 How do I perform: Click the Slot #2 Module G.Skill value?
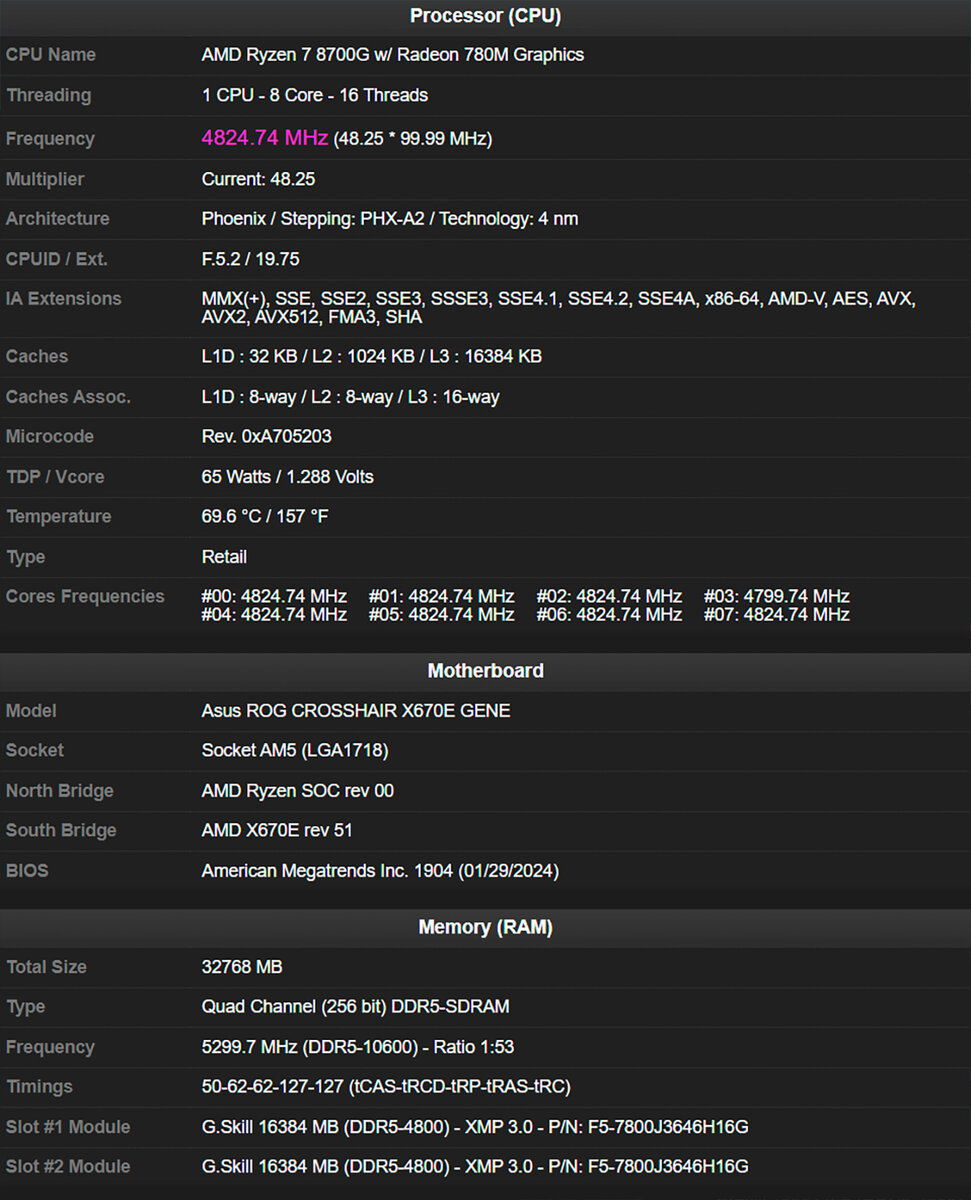click(x=475, y=1166)
